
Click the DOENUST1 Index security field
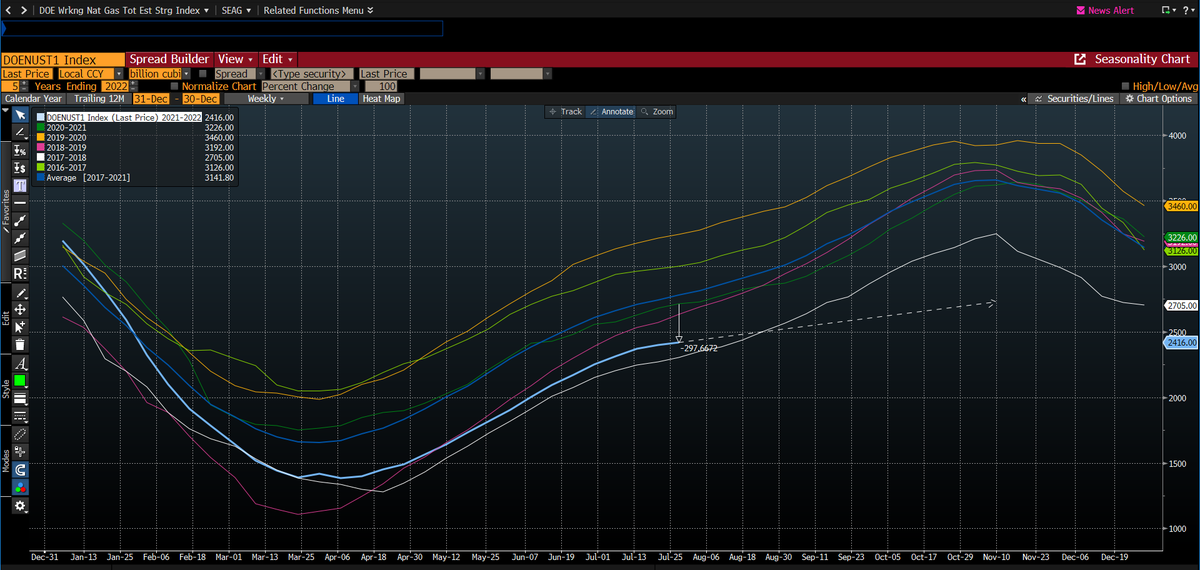[x=63, y=59]
